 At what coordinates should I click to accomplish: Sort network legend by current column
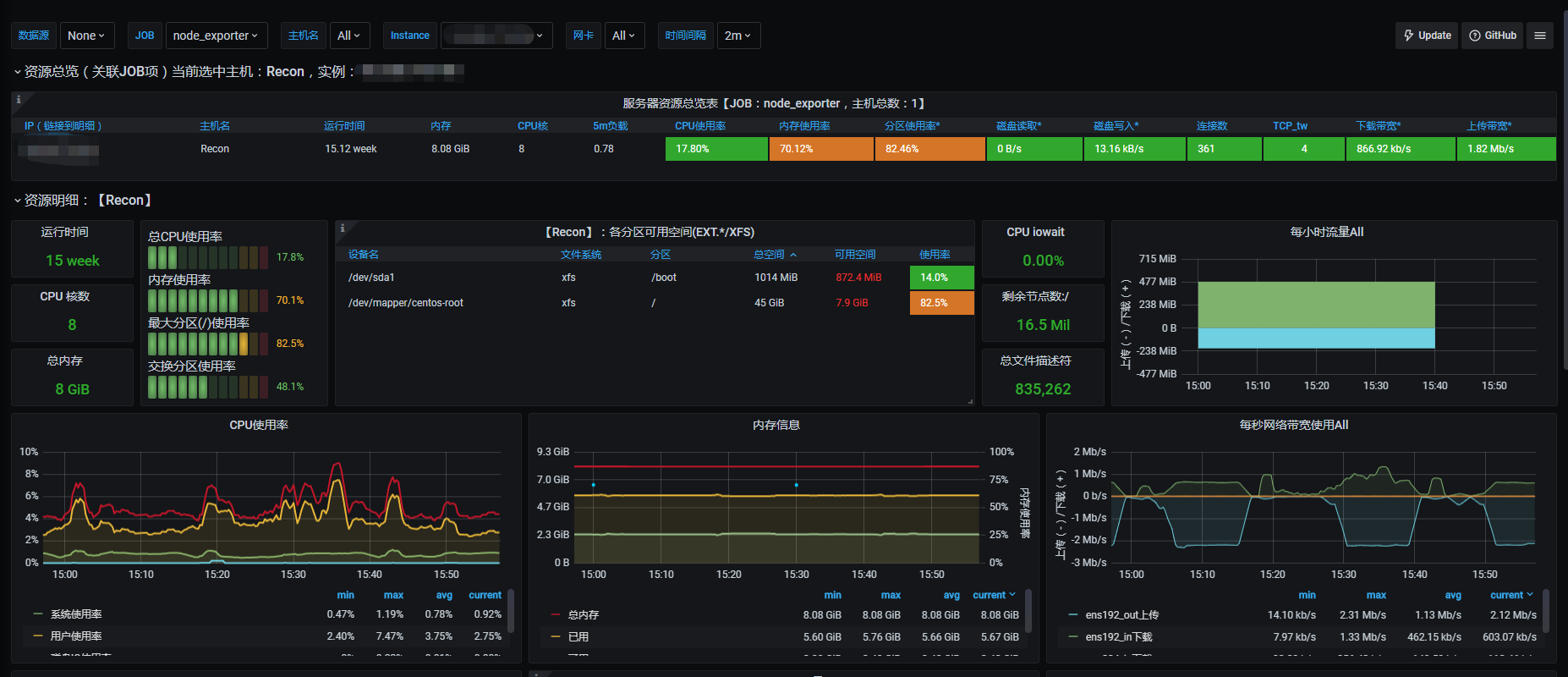click(x=1512, y=596)
